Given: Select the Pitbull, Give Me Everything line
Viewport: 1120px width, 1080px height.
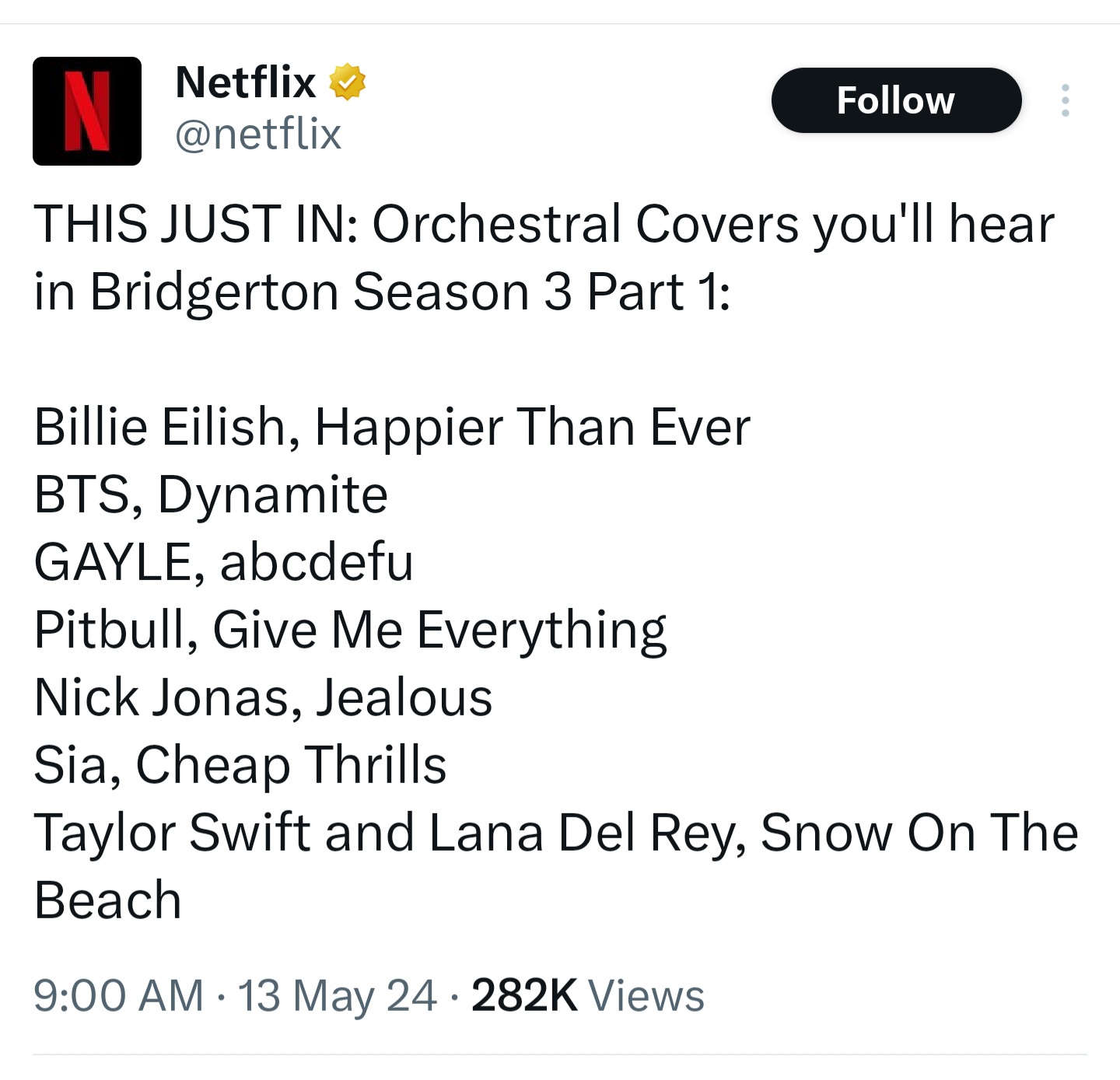Looking at the screenshot, I should pos(351,631).
